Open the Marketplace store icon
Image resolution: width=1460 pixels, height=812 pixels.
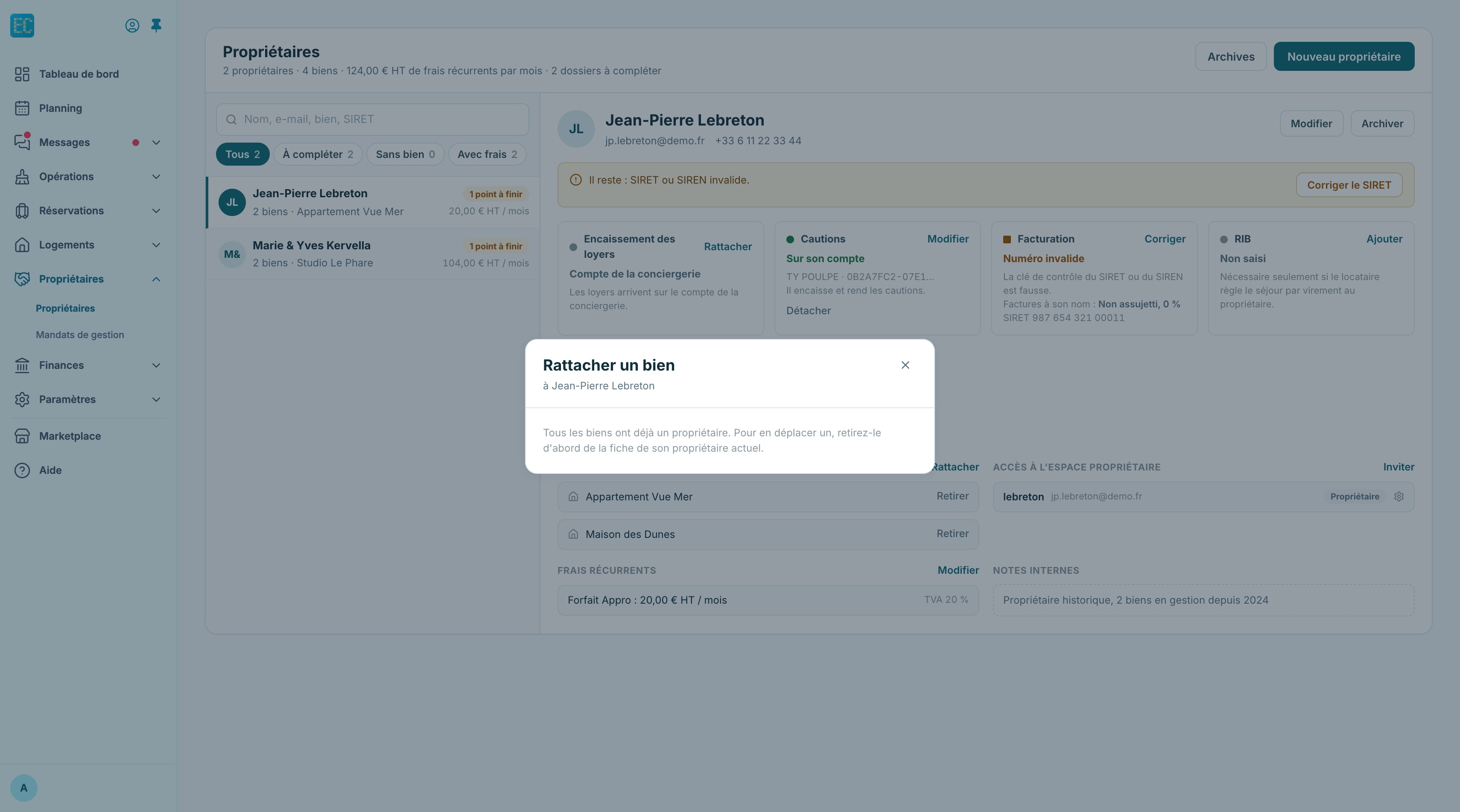coord(22,436)
